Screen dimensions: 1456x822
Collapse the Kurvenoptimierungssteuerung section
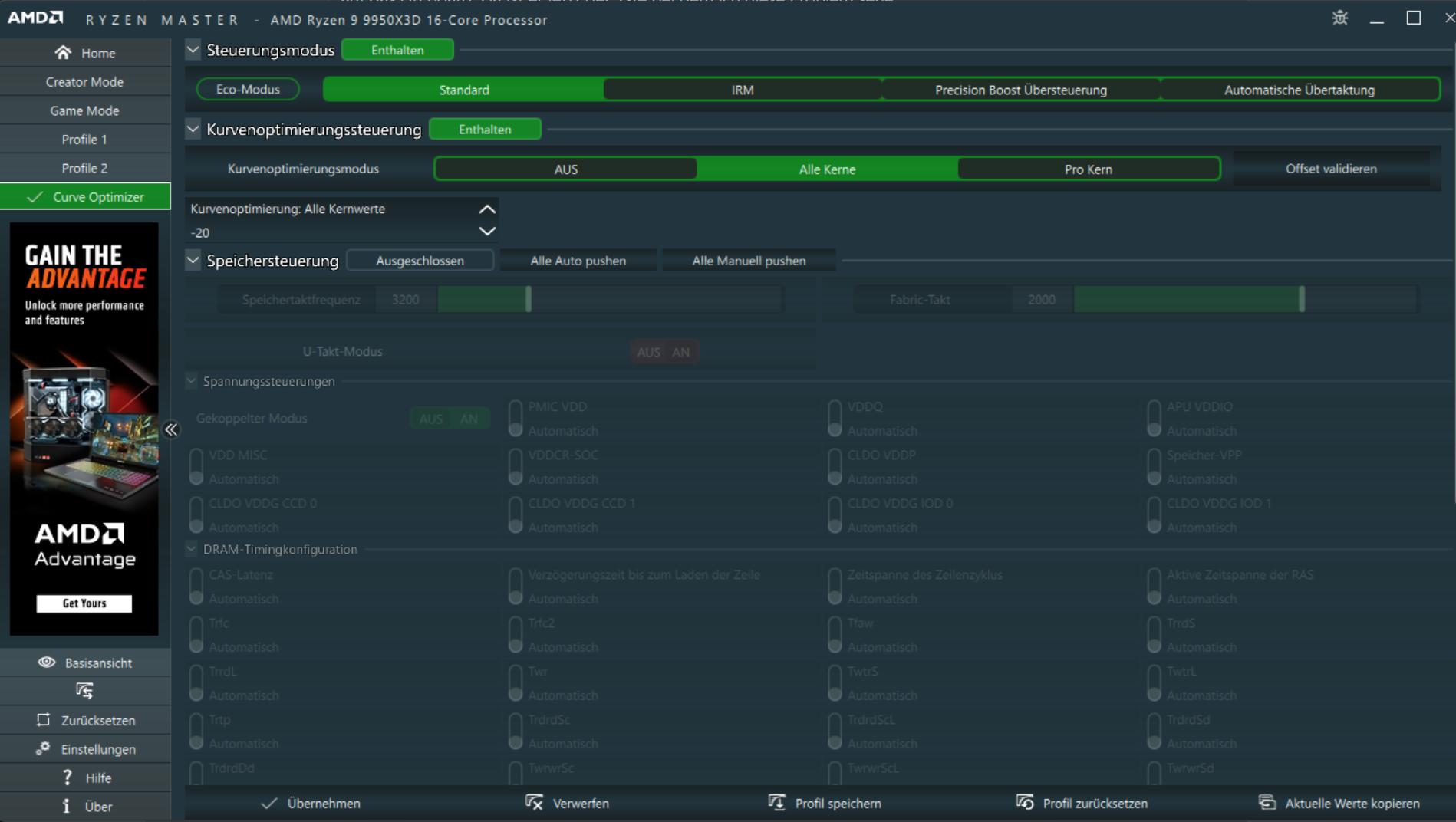[193, 129]
